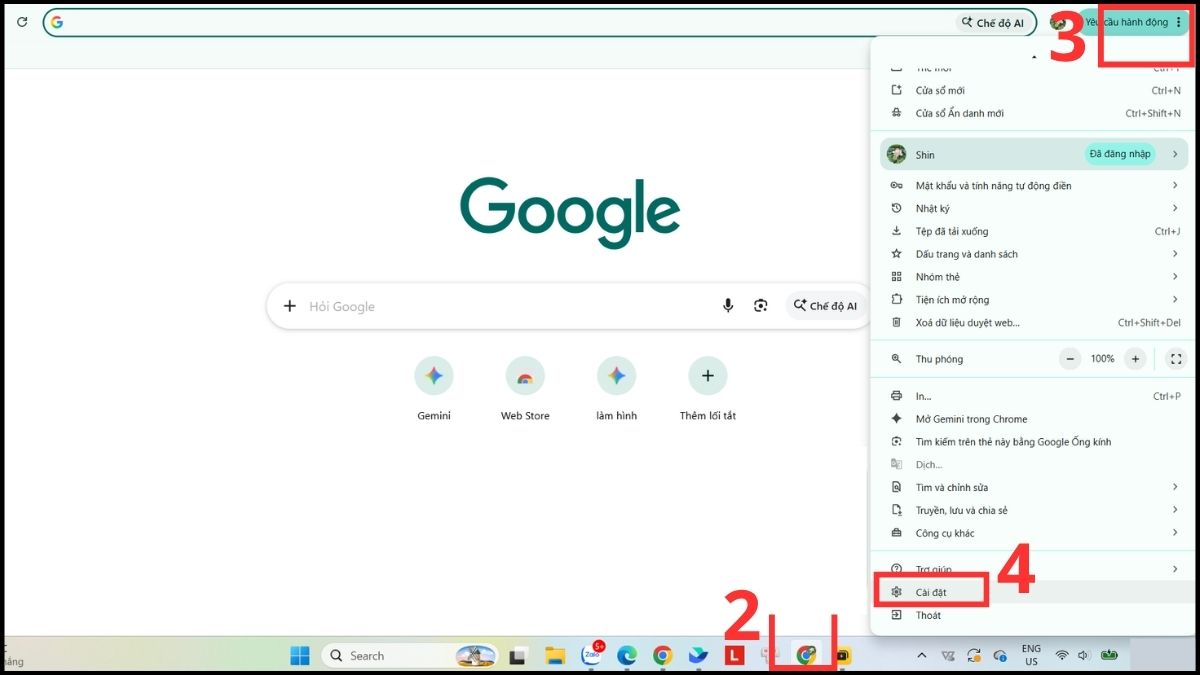The image size is (1200, 675).
Task: Reload the current page
Action: click(22, 22)
